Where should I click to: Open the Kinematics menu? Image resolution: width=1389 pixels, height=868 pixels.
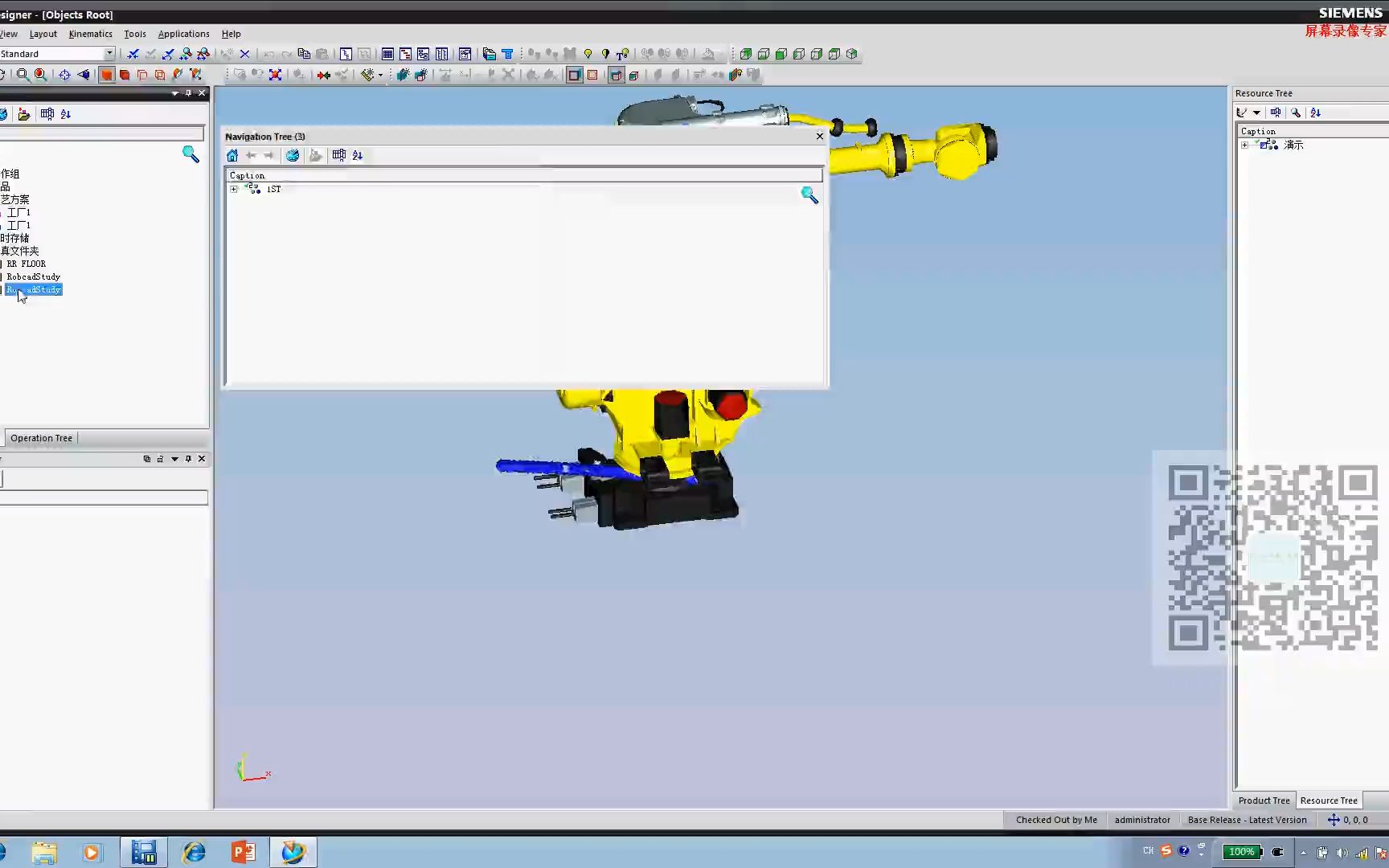click(91, 34)
